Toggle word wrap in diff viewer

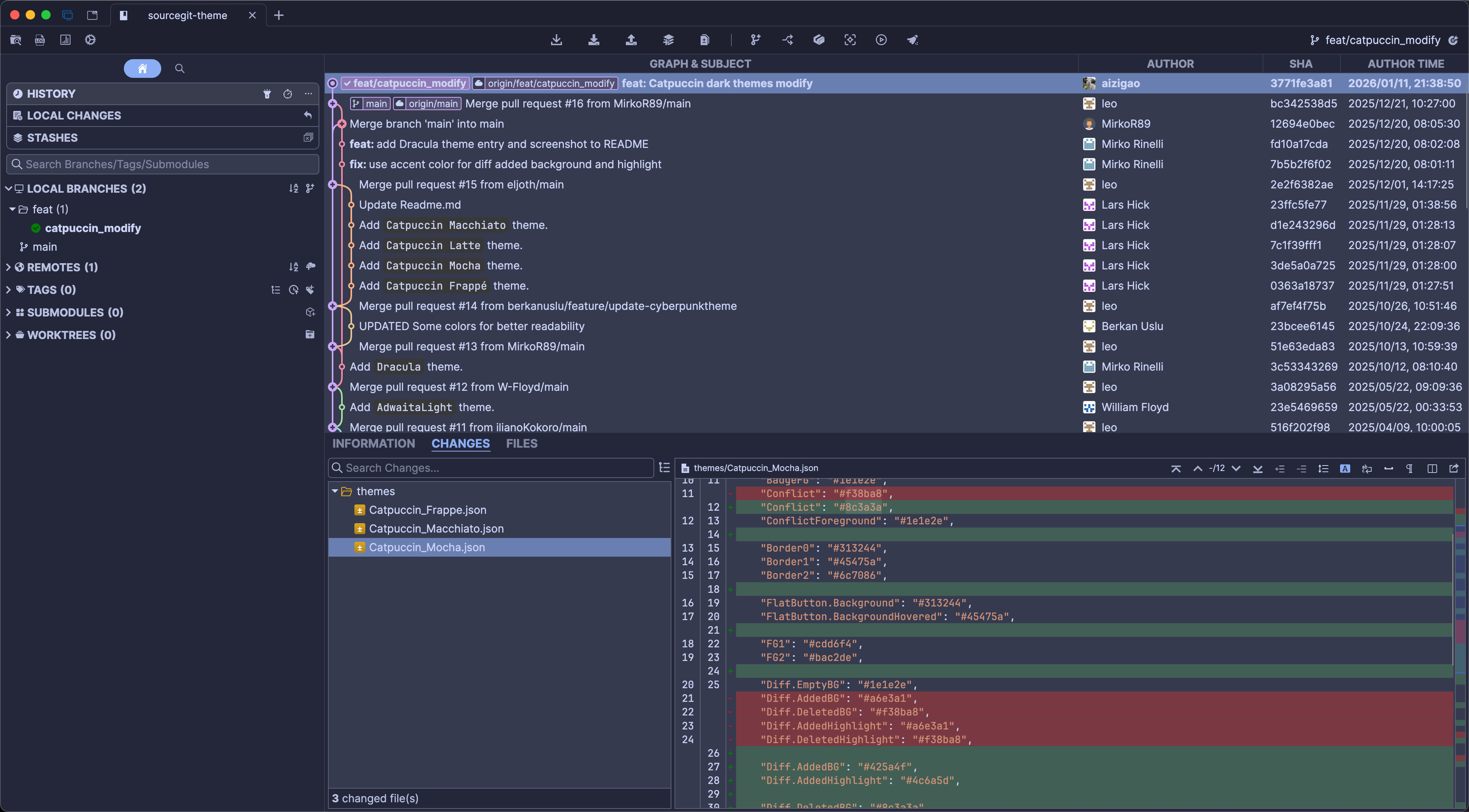[x=1366, y=468]
